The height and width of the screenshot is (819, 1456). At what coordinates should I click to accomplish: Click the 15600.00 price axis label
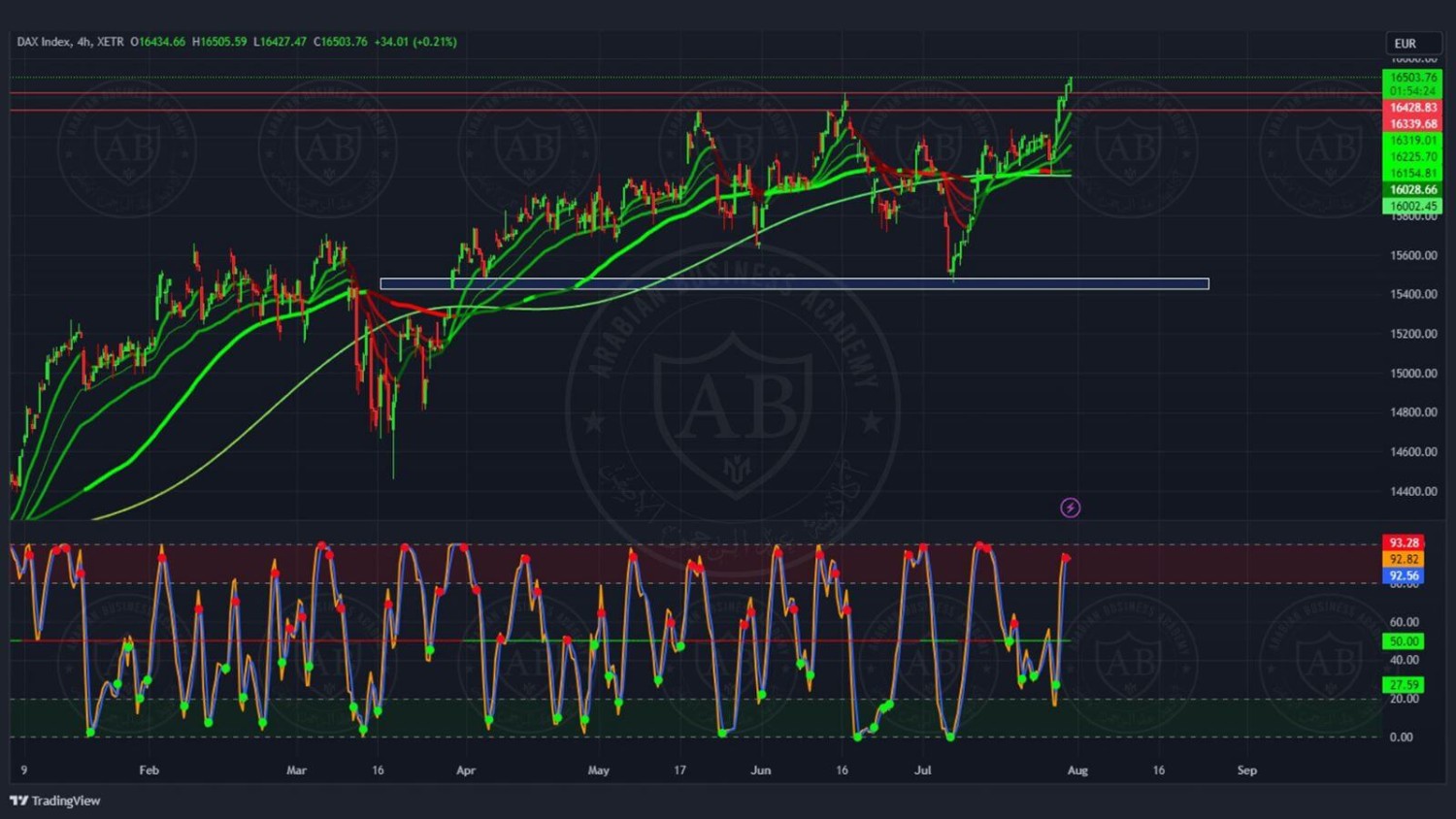[1413, 255]
